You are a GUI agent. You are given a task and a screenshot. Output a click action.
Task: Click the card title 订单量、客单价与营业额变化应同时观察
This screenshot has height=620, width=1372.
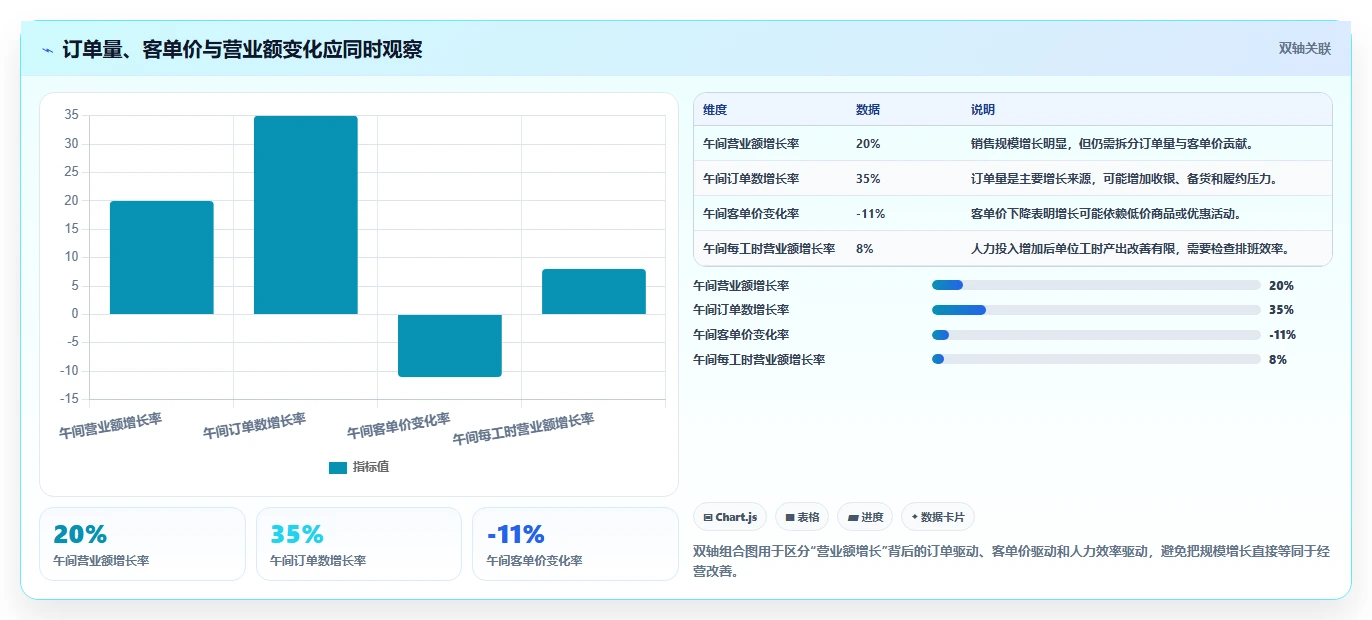pyautogui.click(x=242, y=49)
